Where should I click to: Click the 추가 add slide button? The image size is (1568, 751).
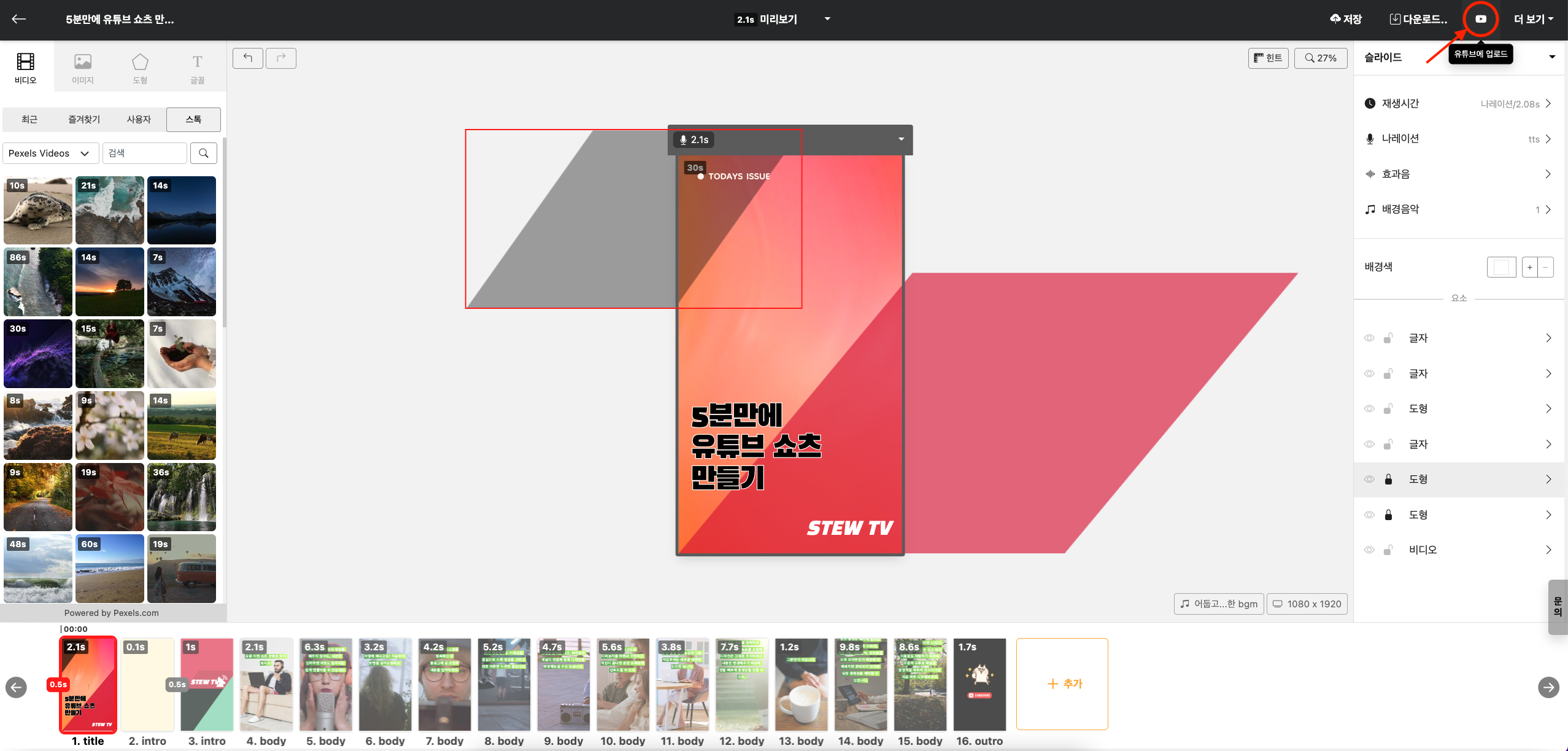1062,684
